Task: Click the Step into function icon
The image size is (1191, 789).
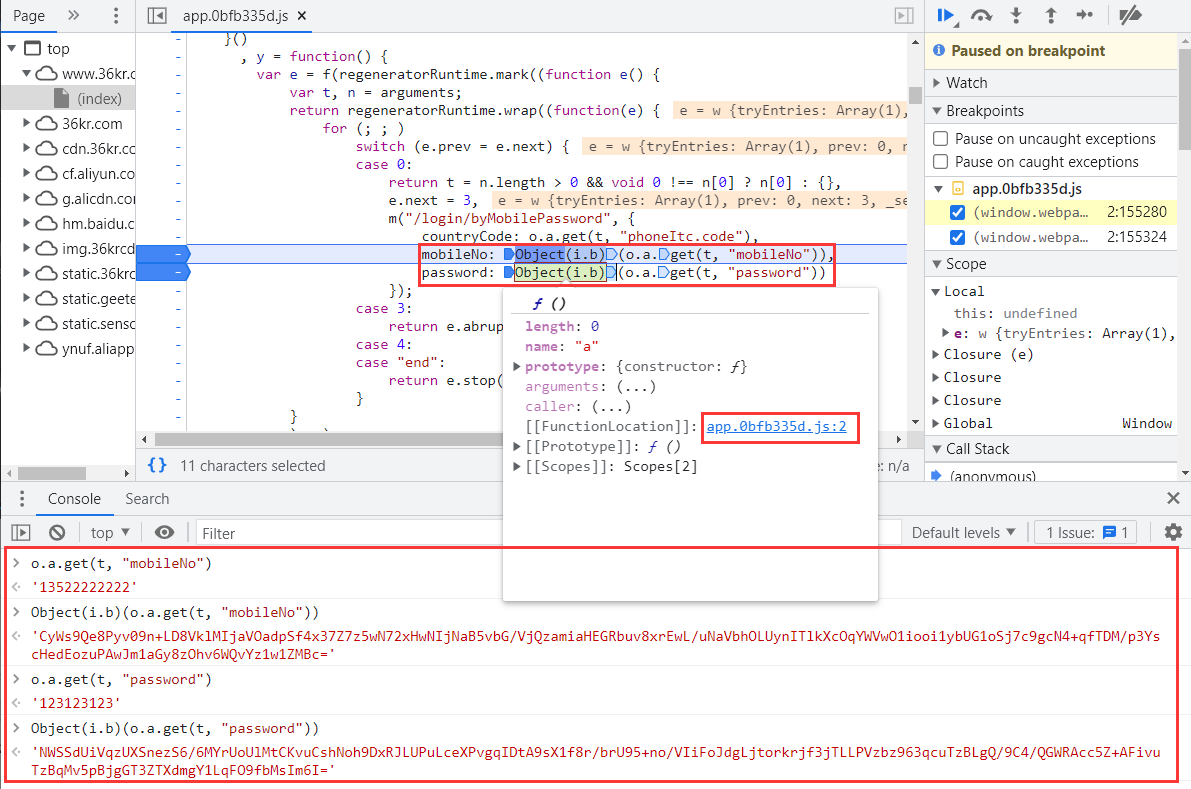Action: (1017, 15)
